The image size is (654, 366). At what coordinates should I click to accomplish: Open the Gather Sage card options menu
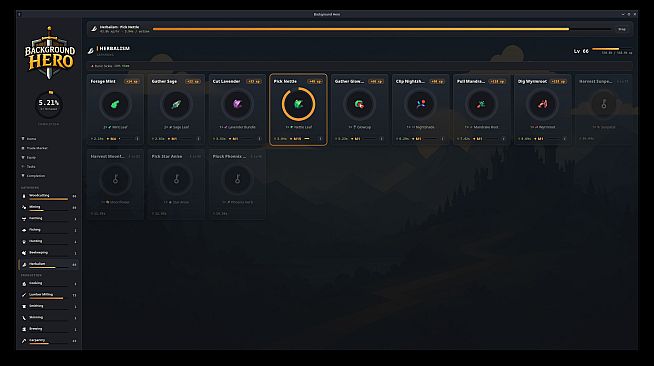[198, 139]
